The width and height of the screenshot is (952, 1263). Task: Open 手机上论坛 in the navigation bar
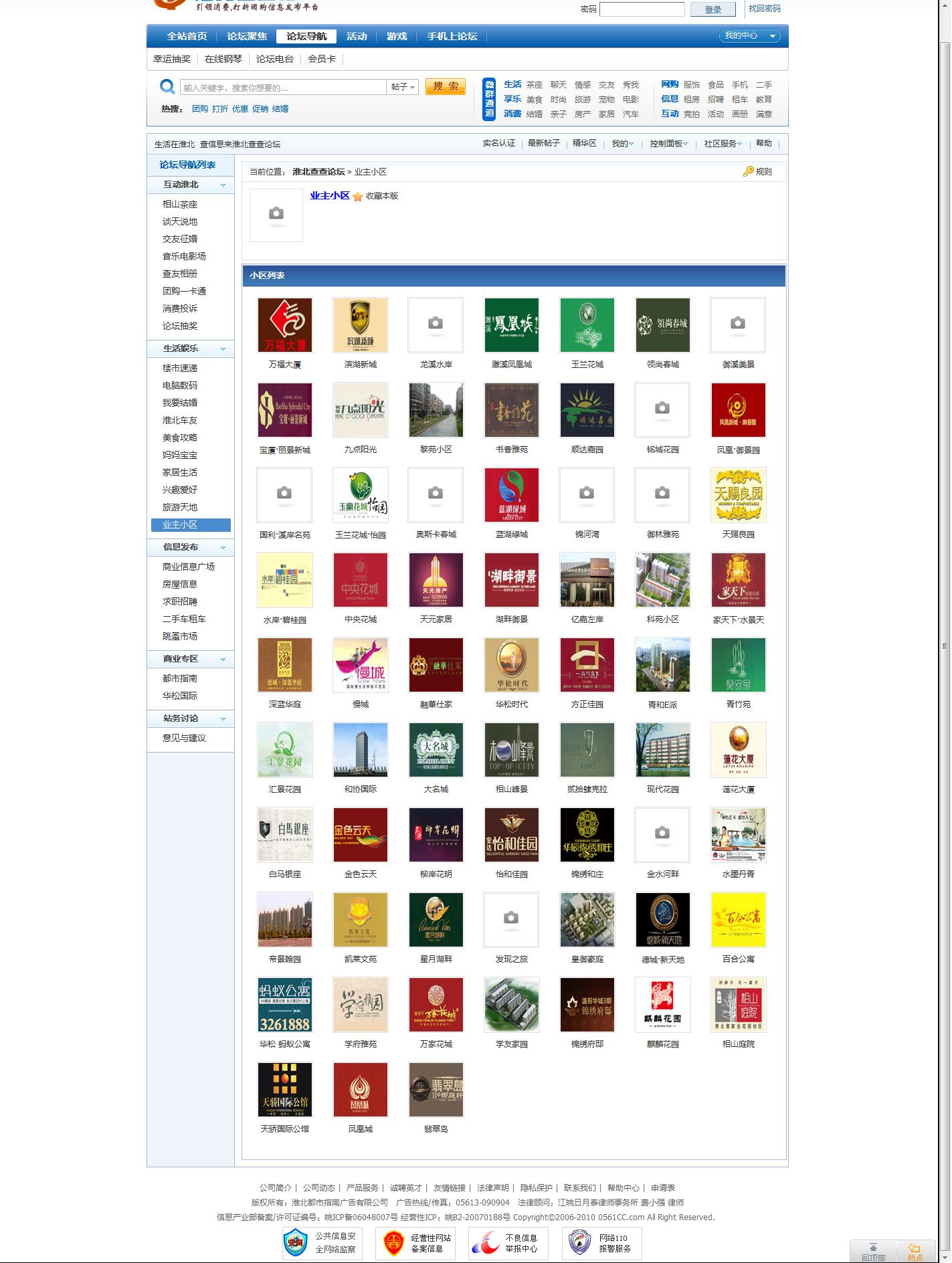coord(452,36)
